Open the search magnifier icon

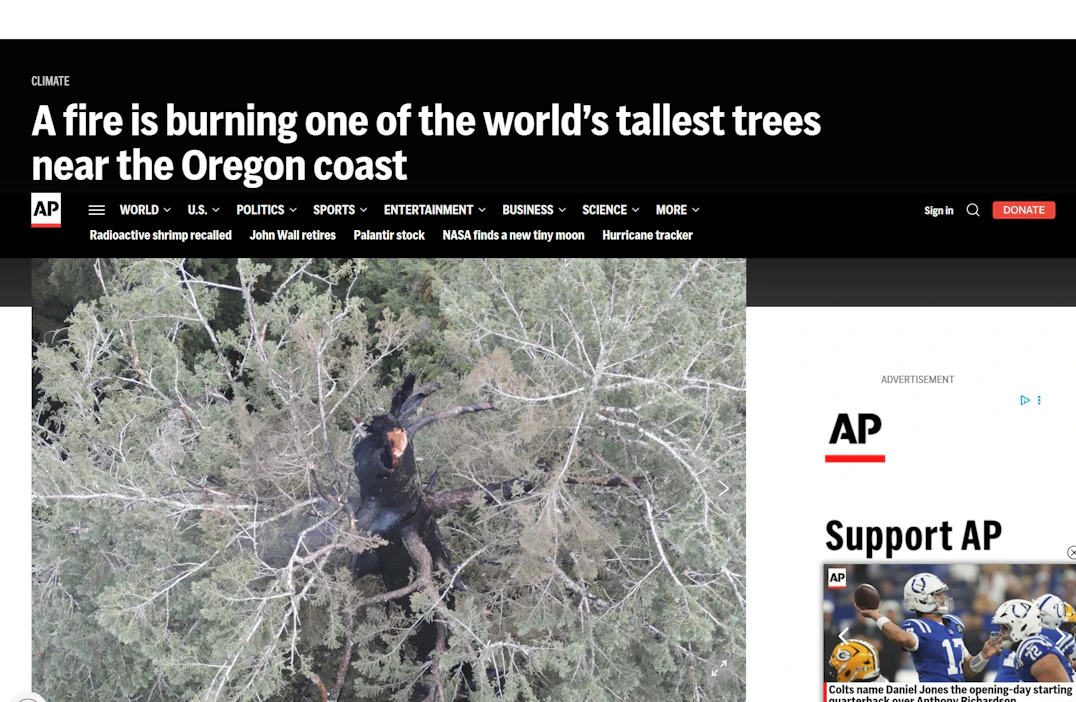[973, 210]
